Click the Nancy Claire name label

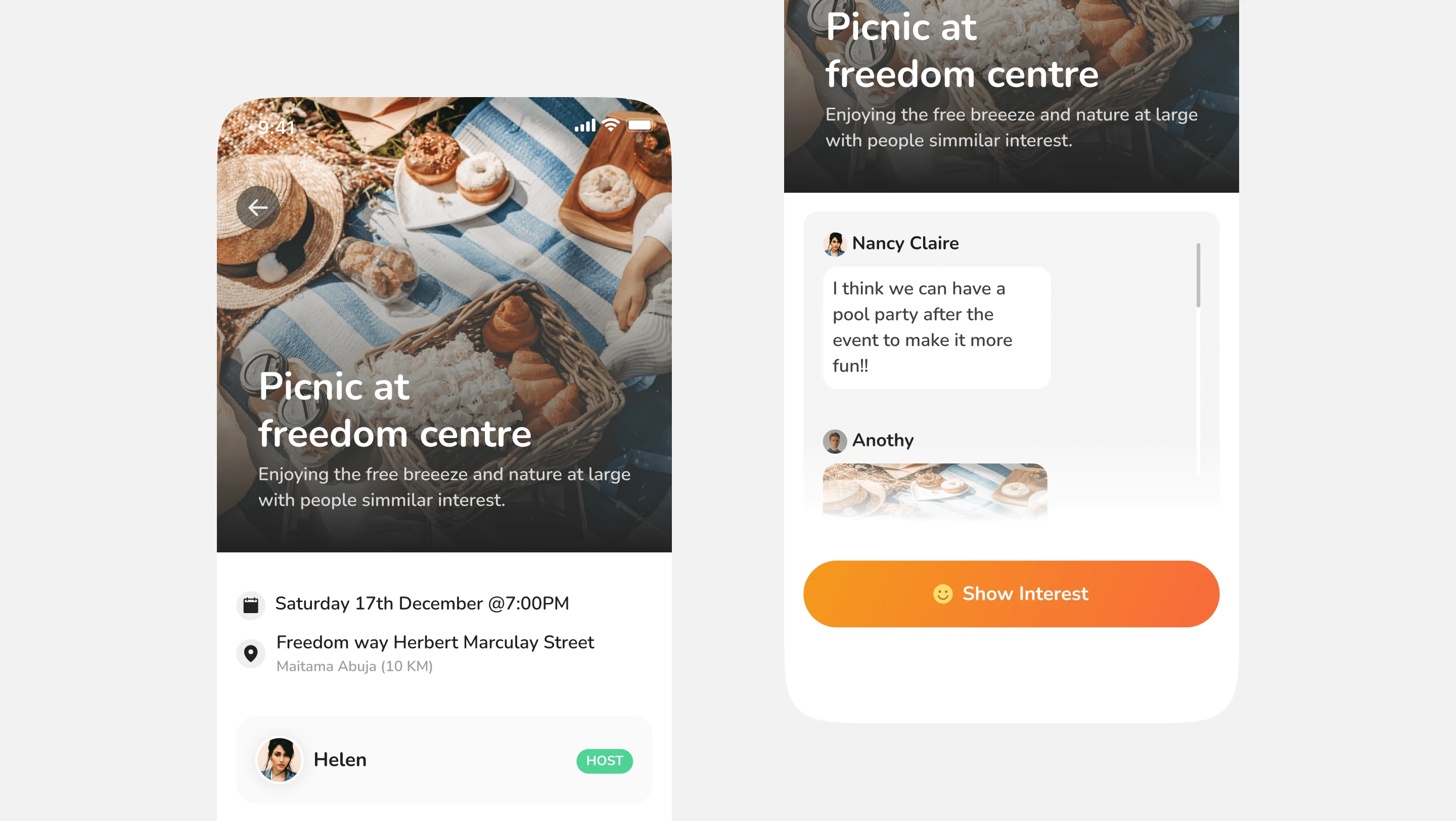pos(905,243)
